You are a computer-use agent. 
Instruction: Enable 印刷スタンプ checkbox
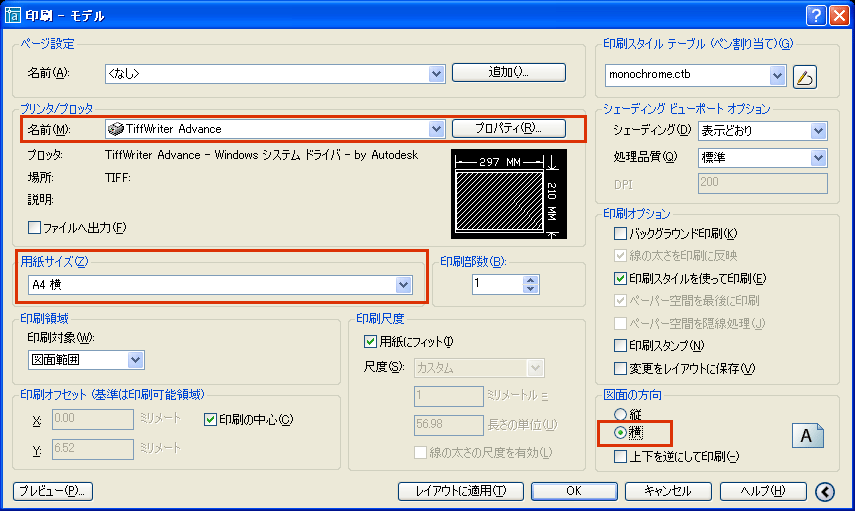point(620,345)
